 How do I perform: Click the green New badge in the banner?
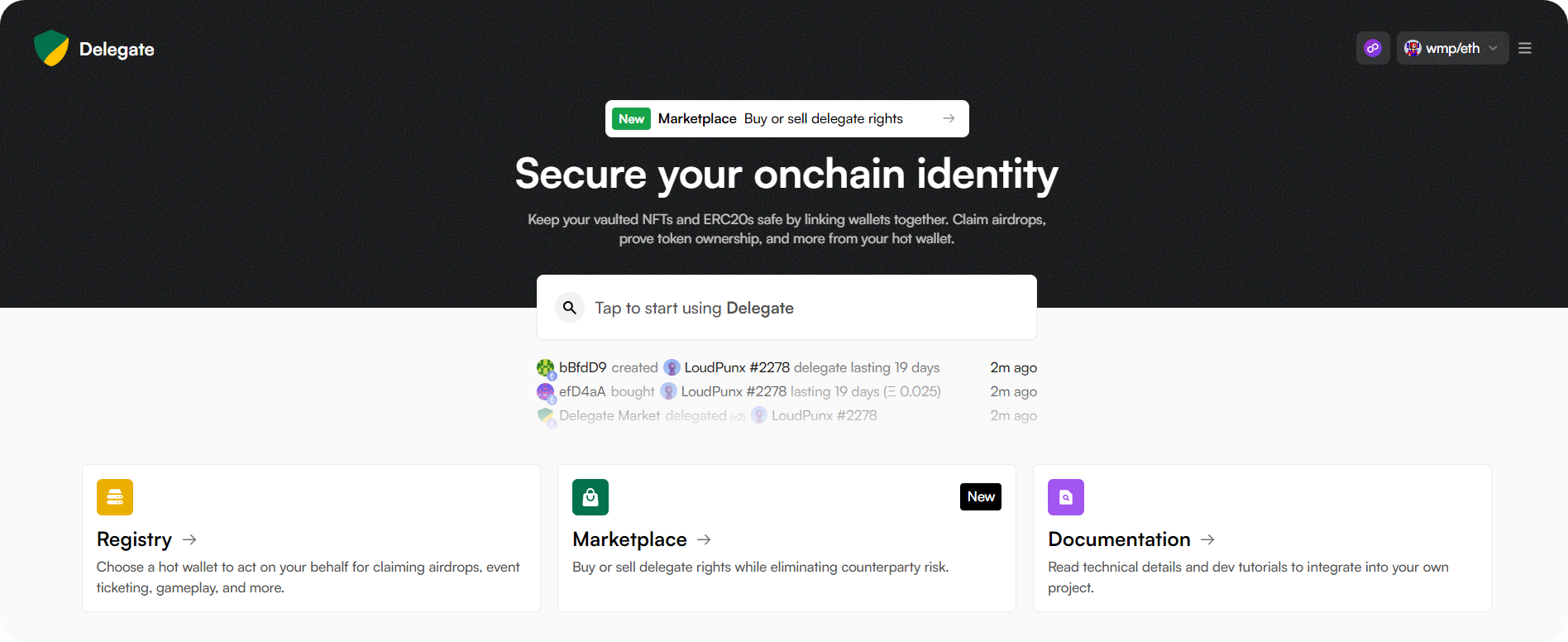pos(631,118)
